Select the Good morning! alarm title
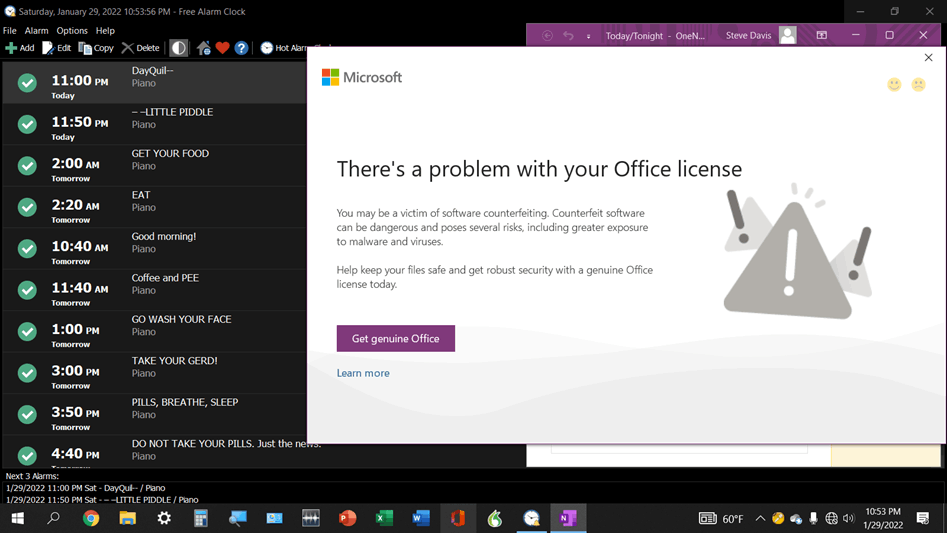The height and width of the screenshot is (533, 947). [x=164, y=236]
